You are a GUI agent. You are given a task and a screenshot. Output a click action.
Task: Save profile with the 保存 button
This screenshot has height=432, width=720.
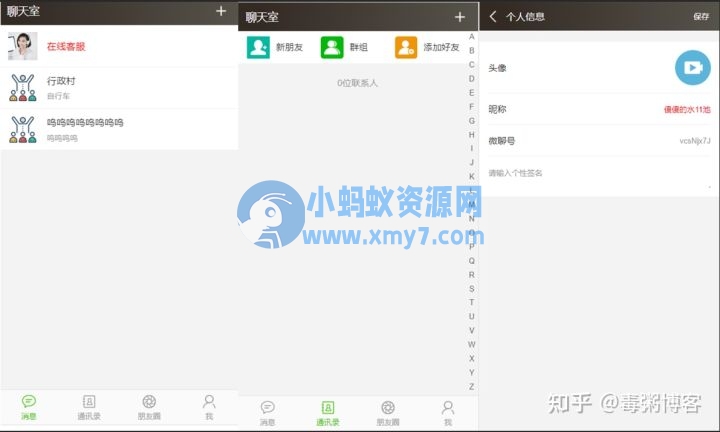click(701, 17)
